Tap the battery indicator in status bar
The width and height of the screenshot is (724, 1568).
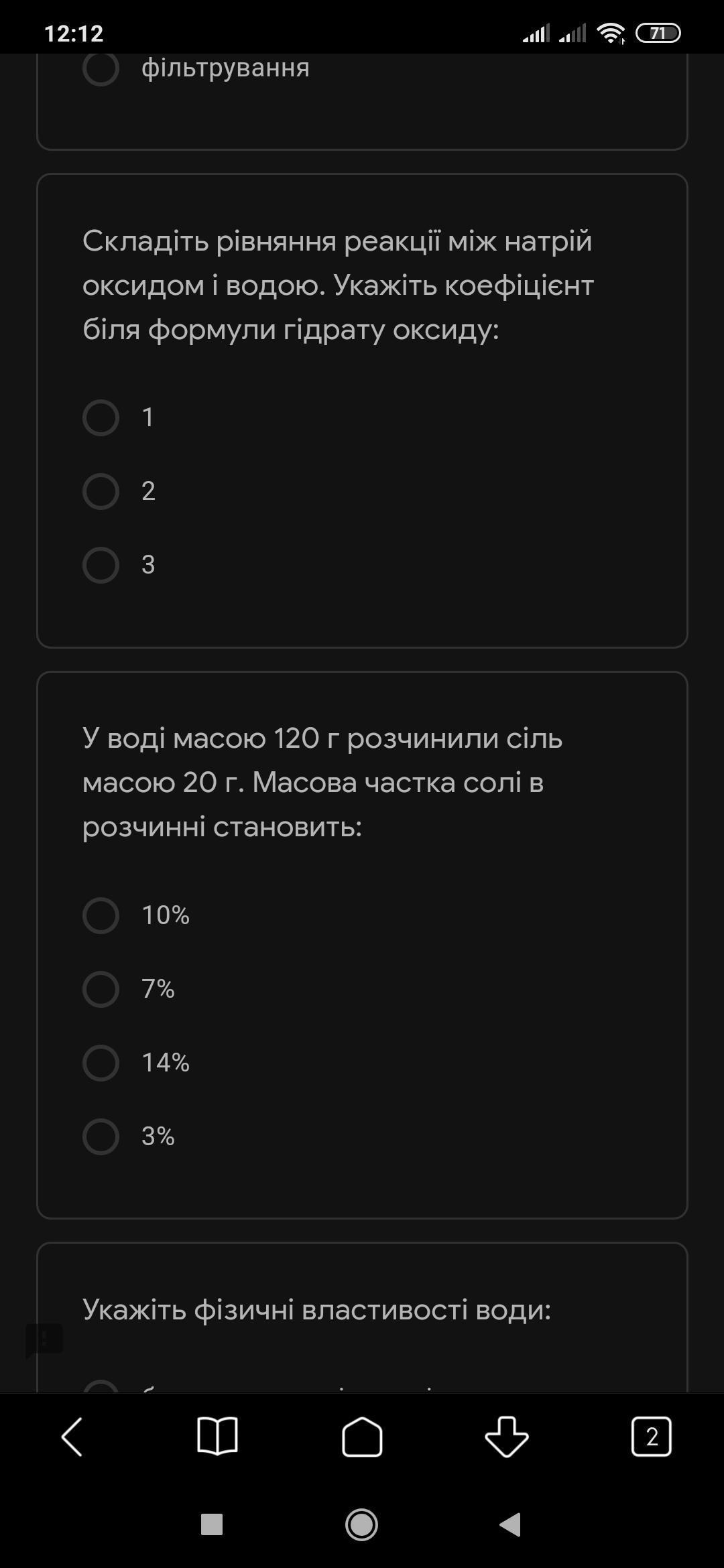click(658, 33)
